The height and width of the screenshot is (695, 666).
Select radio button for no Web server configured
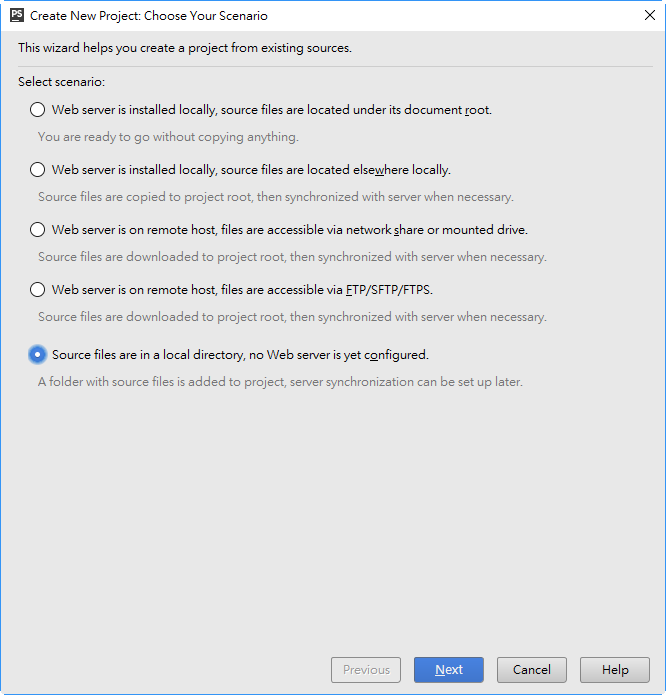click(x=37, y=355)
